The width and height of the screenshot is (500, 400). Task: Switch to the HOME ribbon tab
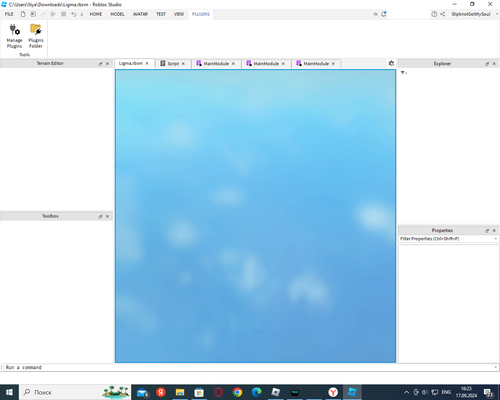pyautogui.click(x=96, y=14)
